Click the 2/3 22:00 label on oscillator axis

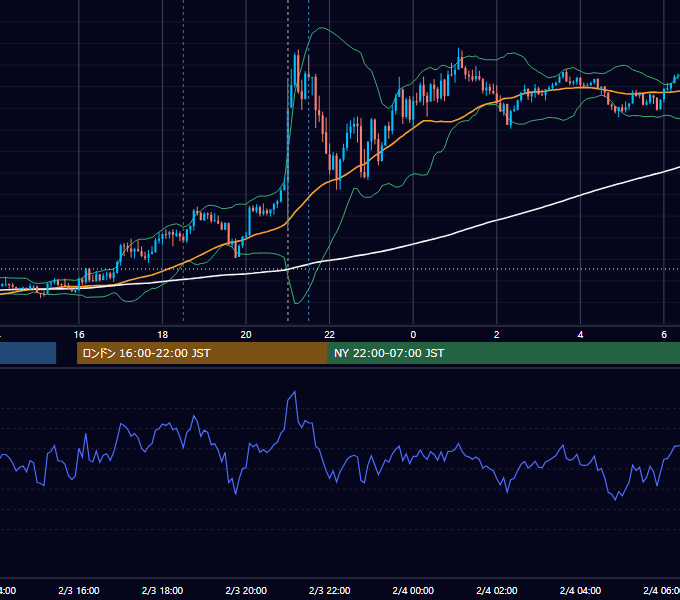[330, 590]
